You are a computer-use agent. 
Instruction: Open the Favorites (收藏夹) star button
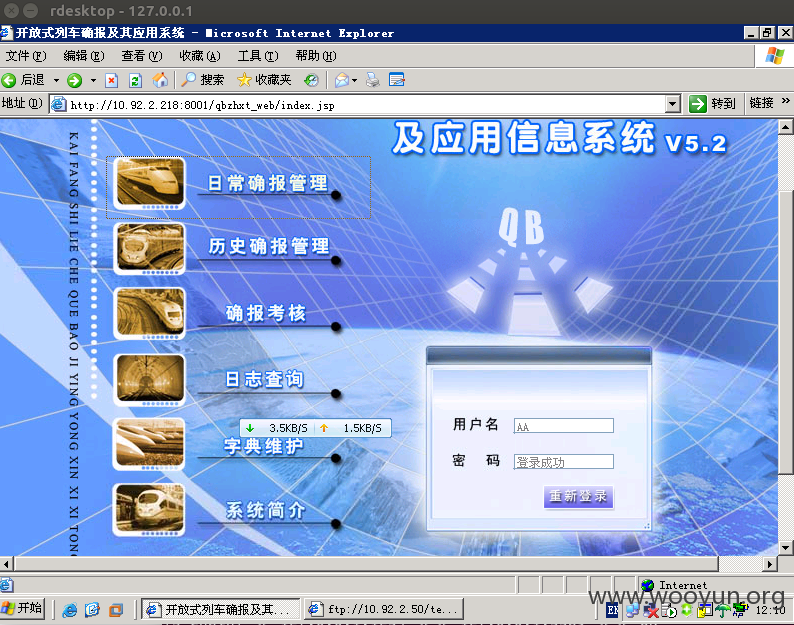click(x=264, y=80)
